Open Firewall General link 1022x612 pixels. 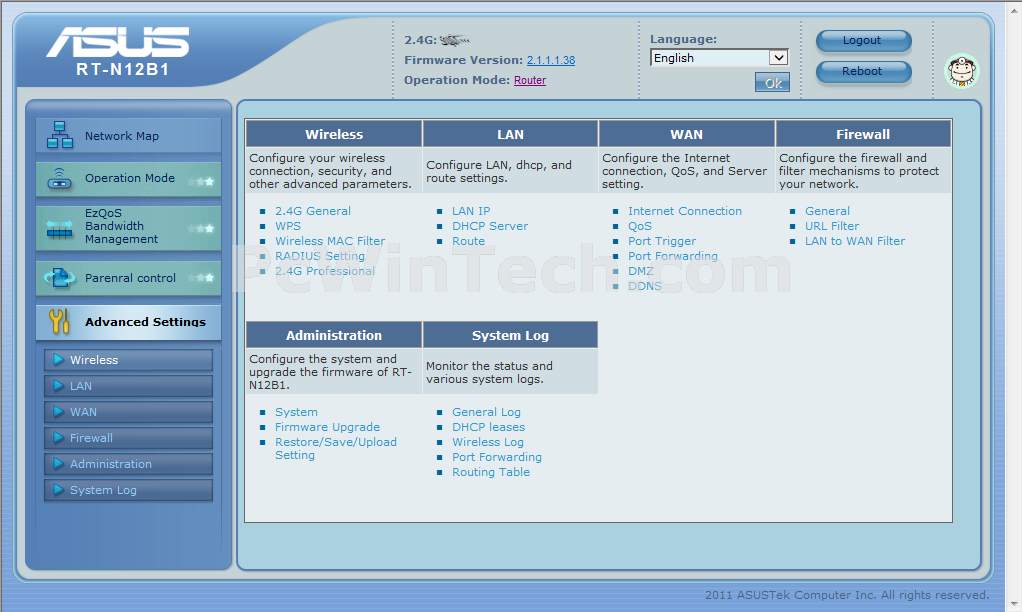point(827,211)
